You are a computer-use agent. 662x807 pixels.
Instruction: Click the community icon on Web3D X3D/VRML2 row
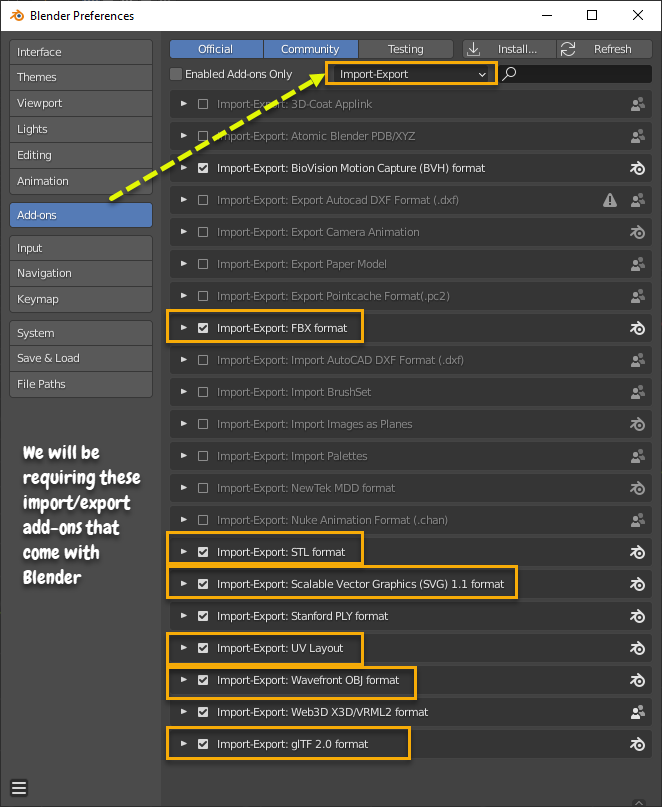pos(637,712)
